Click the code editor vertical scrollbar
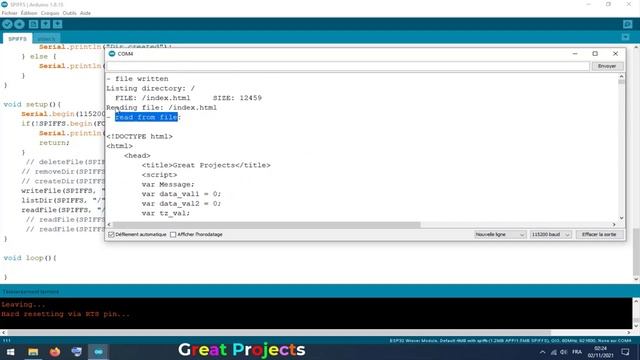640x360 pixels. coord(636,251)
